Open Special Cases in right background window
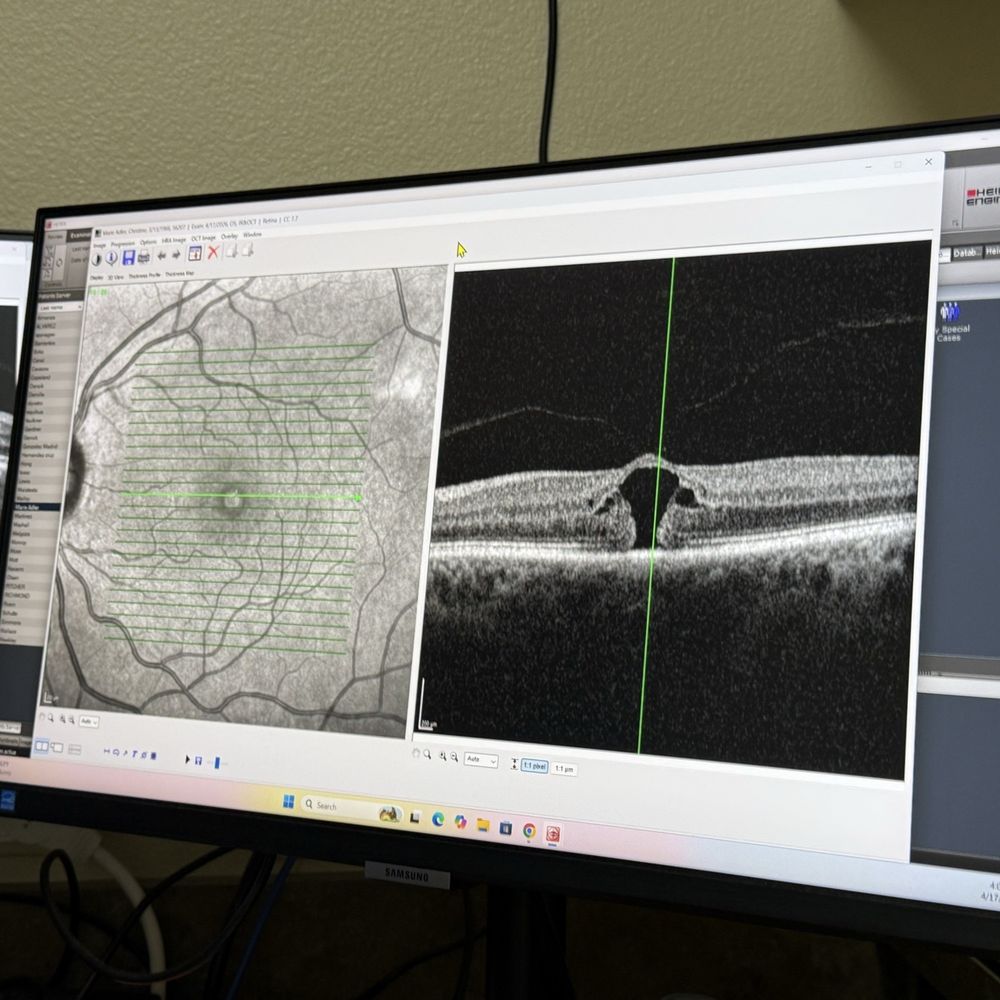The height and width of the screenshot is (1000, 1000). [x=952, y=323]
